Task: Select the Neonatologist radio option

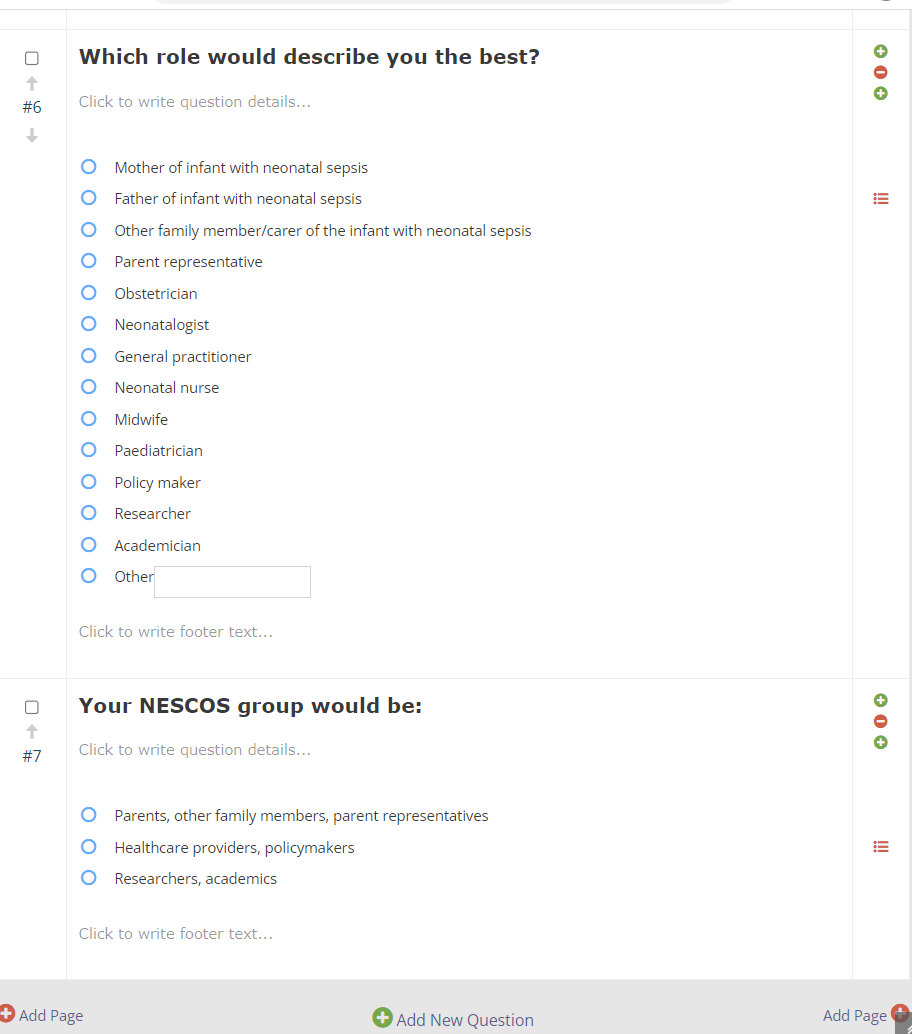Action: (x=89, y=324)
